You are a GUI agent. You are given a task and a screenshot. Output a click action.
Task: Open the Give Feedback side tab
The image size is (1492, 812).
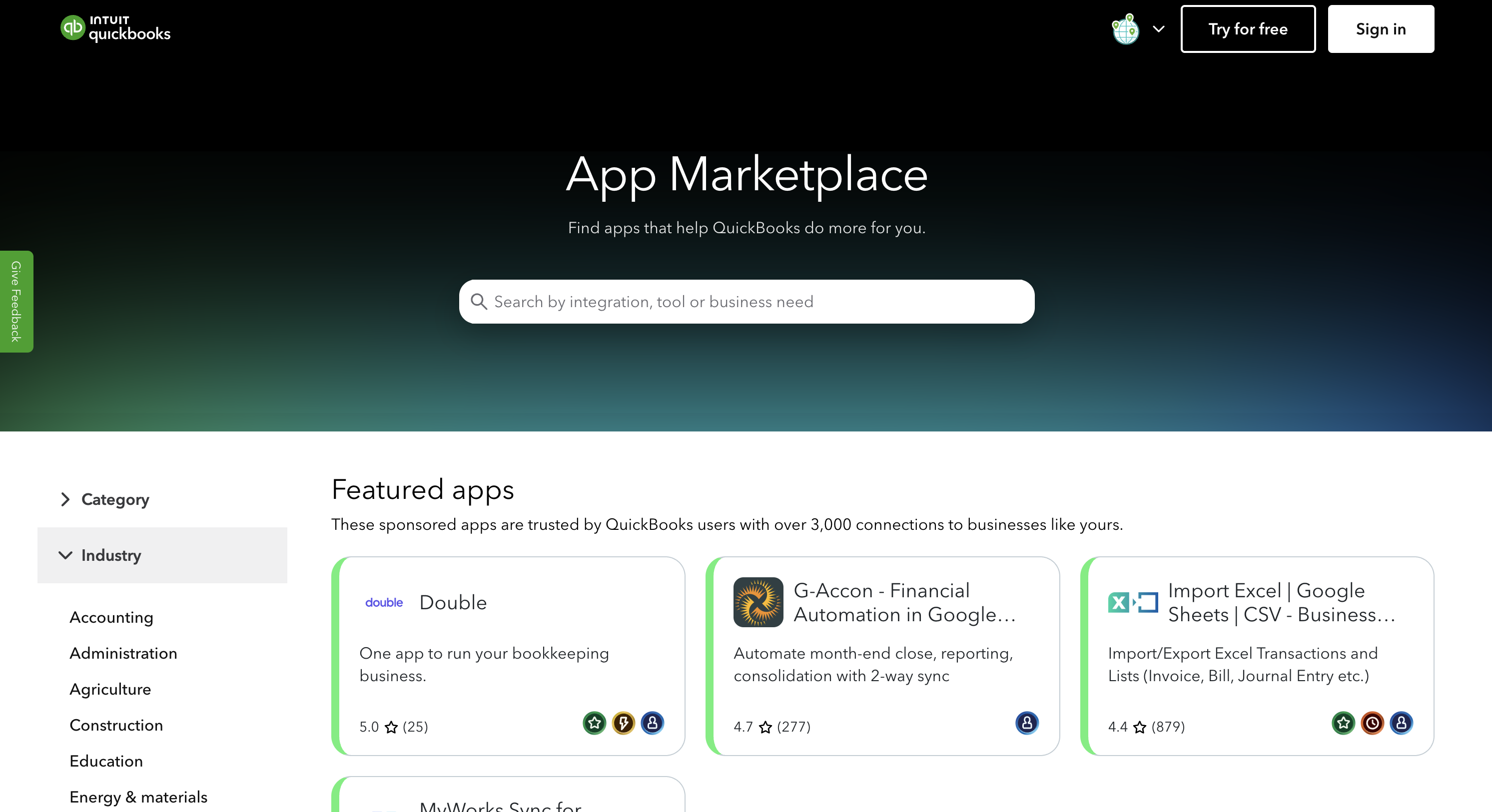16,301
